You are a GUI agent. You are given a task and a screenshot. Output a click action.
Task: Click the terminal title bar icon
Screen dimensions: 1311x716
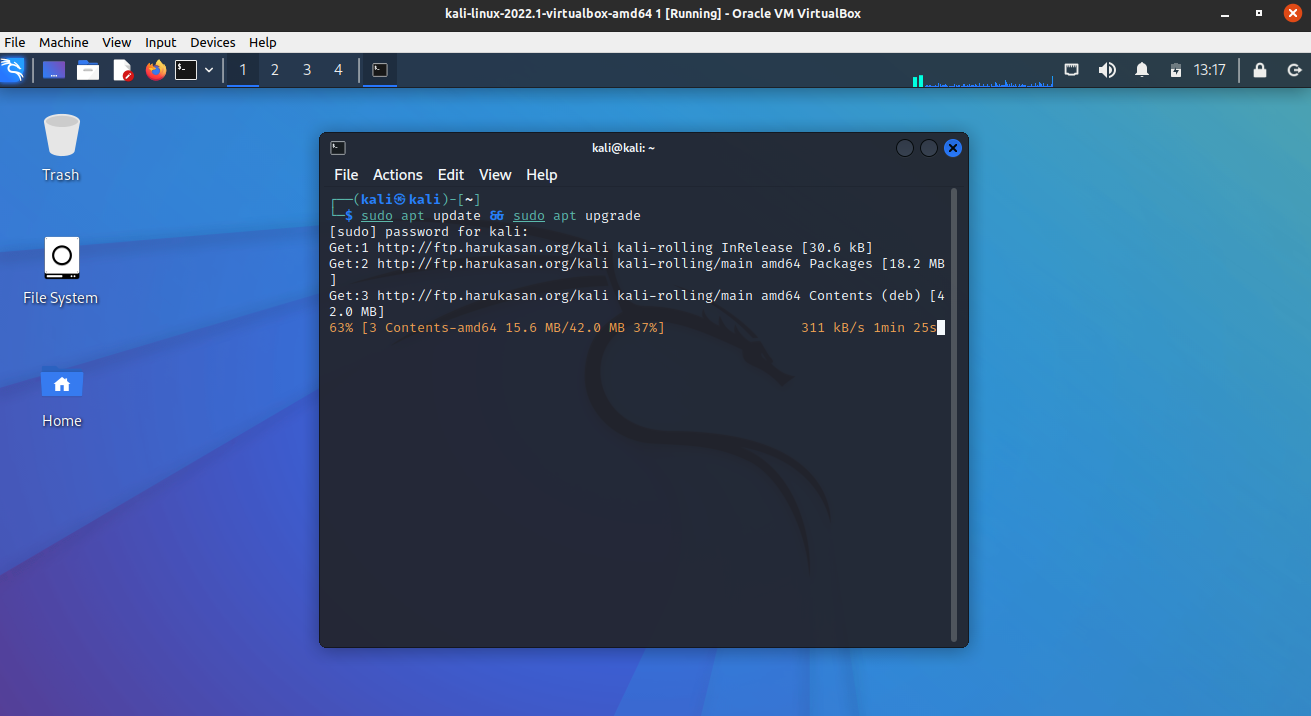[x=338, y=148]
